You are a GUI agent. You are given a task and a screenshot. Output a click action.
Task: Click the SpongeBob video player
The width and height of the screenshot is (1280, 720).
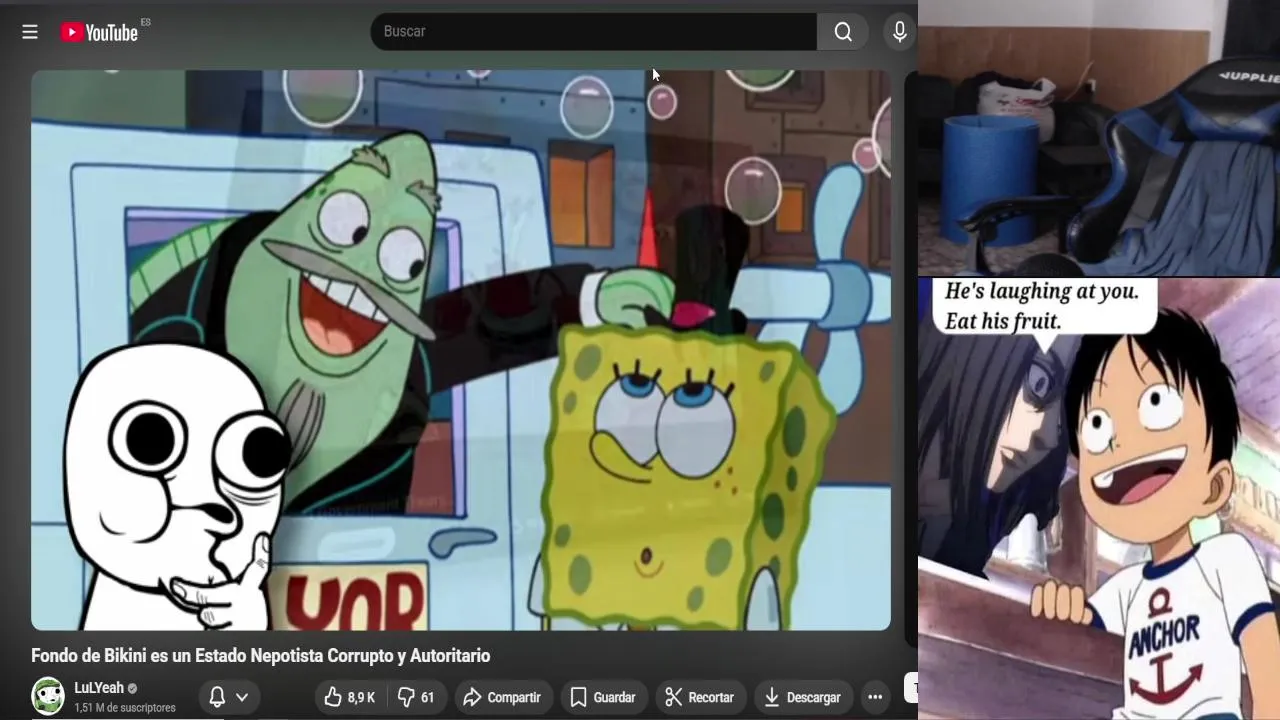tap(461, 350)
